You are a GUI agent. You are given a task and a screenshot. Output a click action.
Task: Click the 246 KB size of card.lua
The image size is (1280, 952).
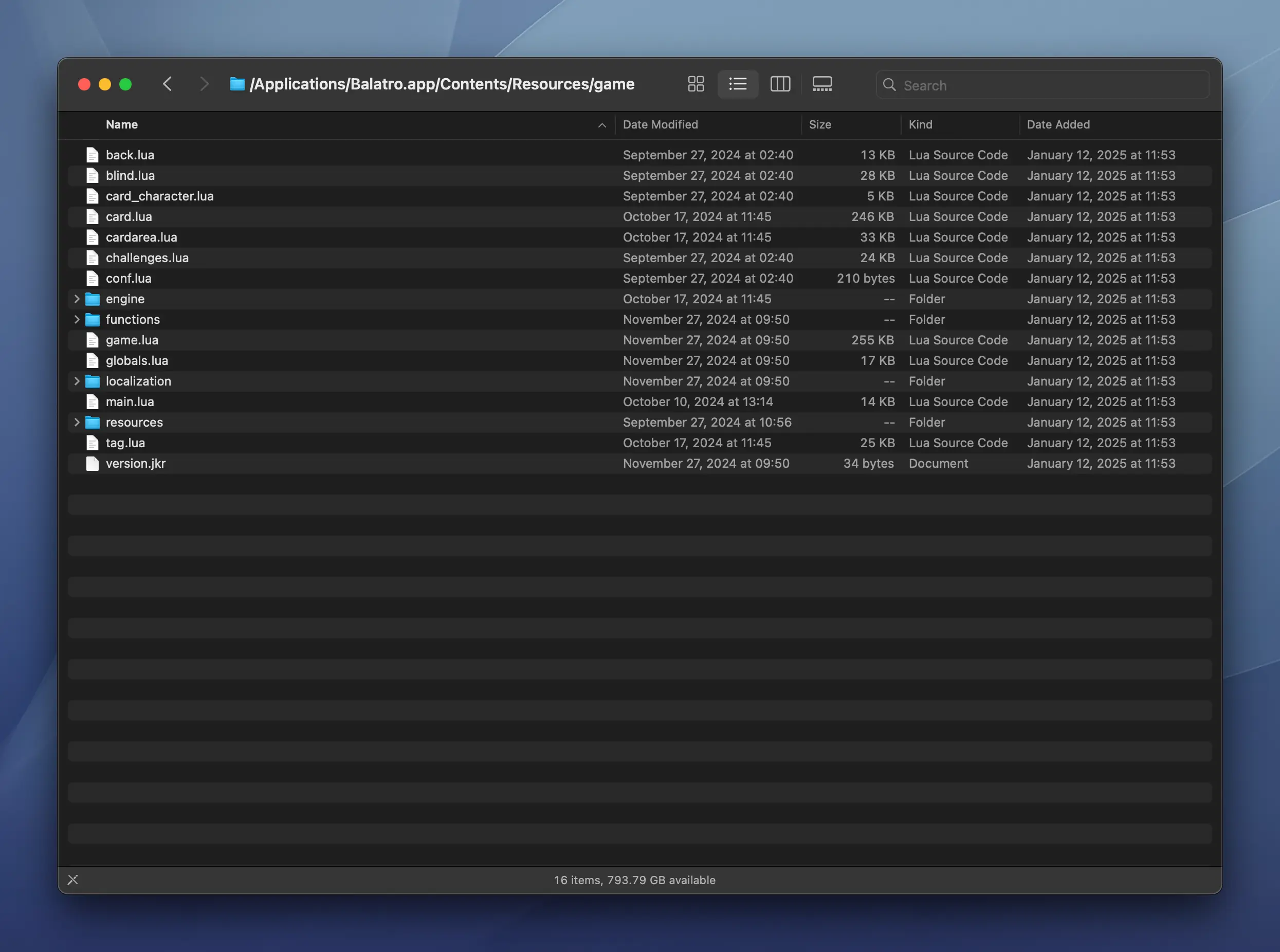click(872, 217)
